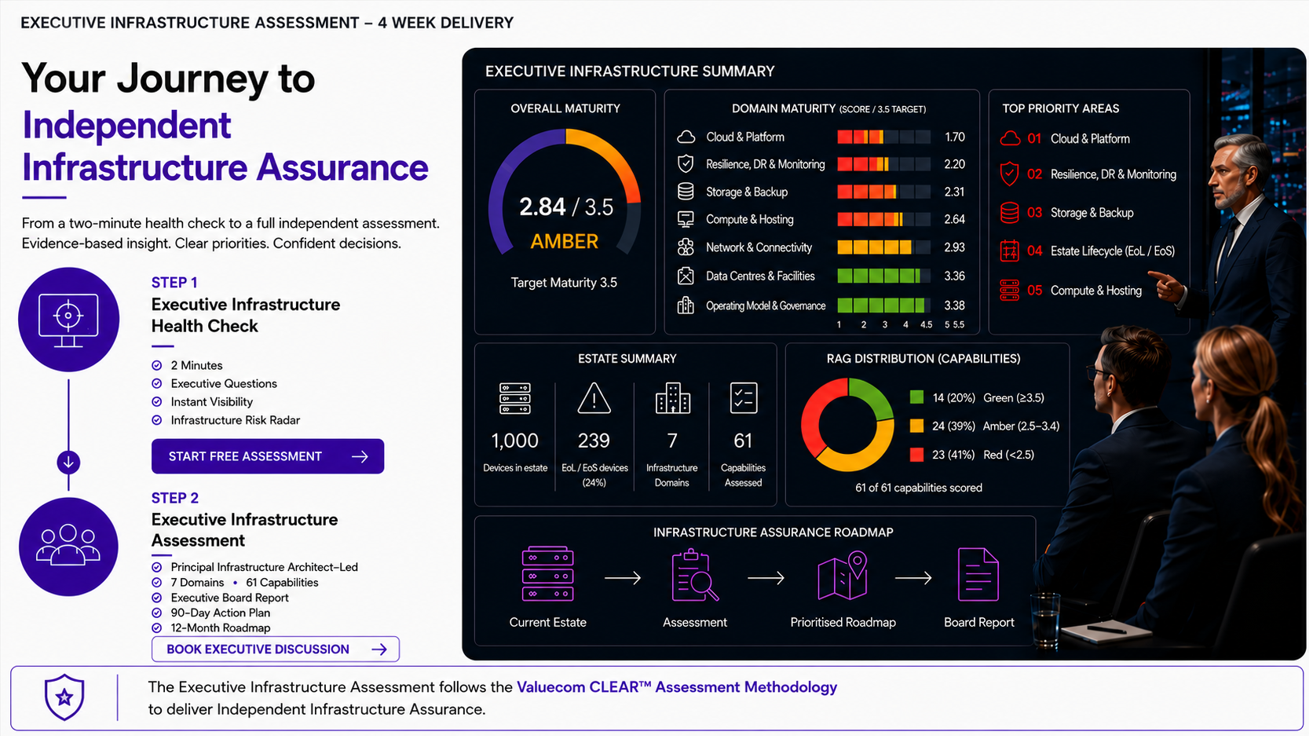Click the START FREE ASSESSMENT button
The height and width of the screenshot is (736, 1309).
tap(268, 456)
